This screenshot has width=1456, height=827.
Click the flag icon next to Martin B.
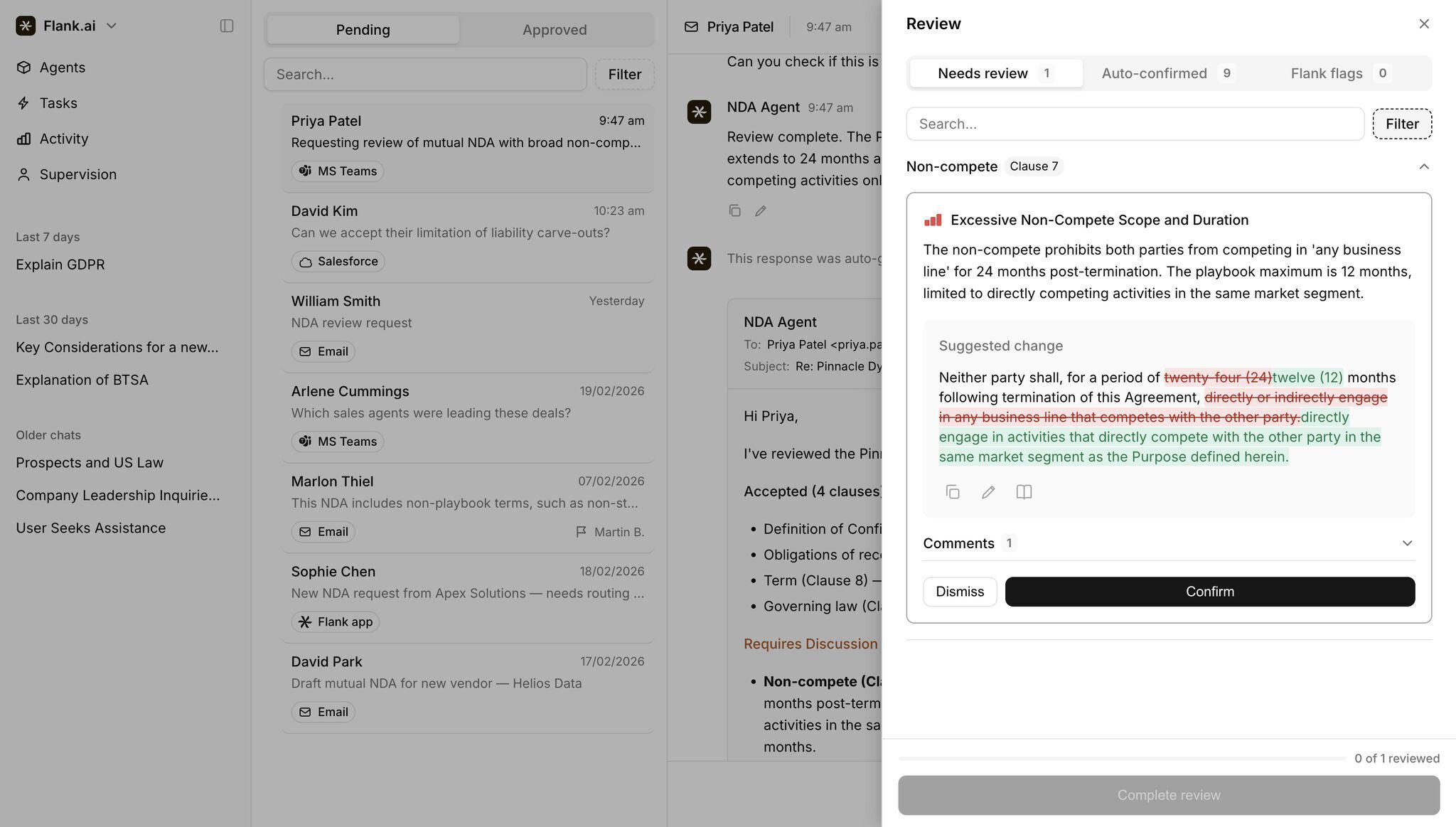pyautogui.click(x=581, y=532)
